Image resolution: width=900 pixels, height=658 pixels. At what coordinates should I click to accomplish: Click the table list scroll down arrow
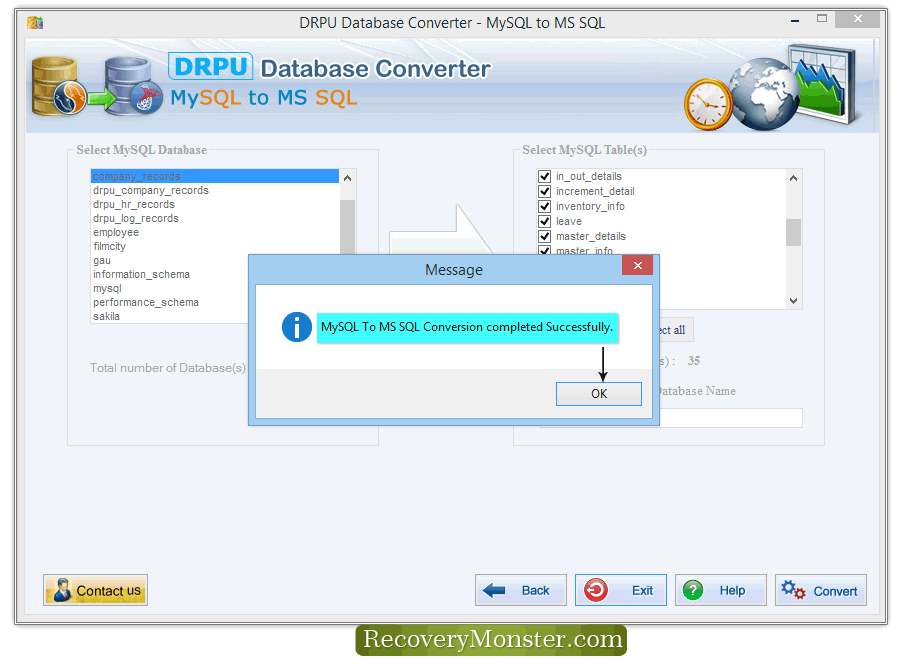click(793, 300)
